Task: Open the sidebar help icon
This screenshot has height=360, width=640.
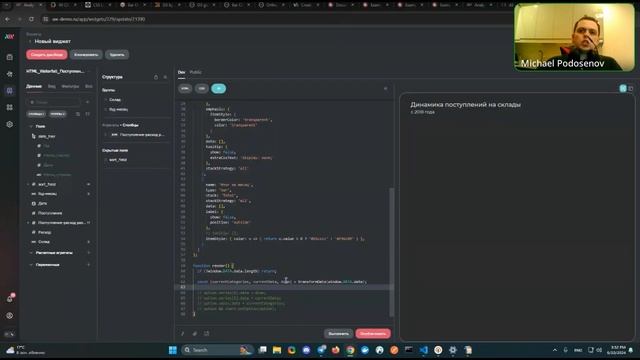Action: tap(9, 316)
